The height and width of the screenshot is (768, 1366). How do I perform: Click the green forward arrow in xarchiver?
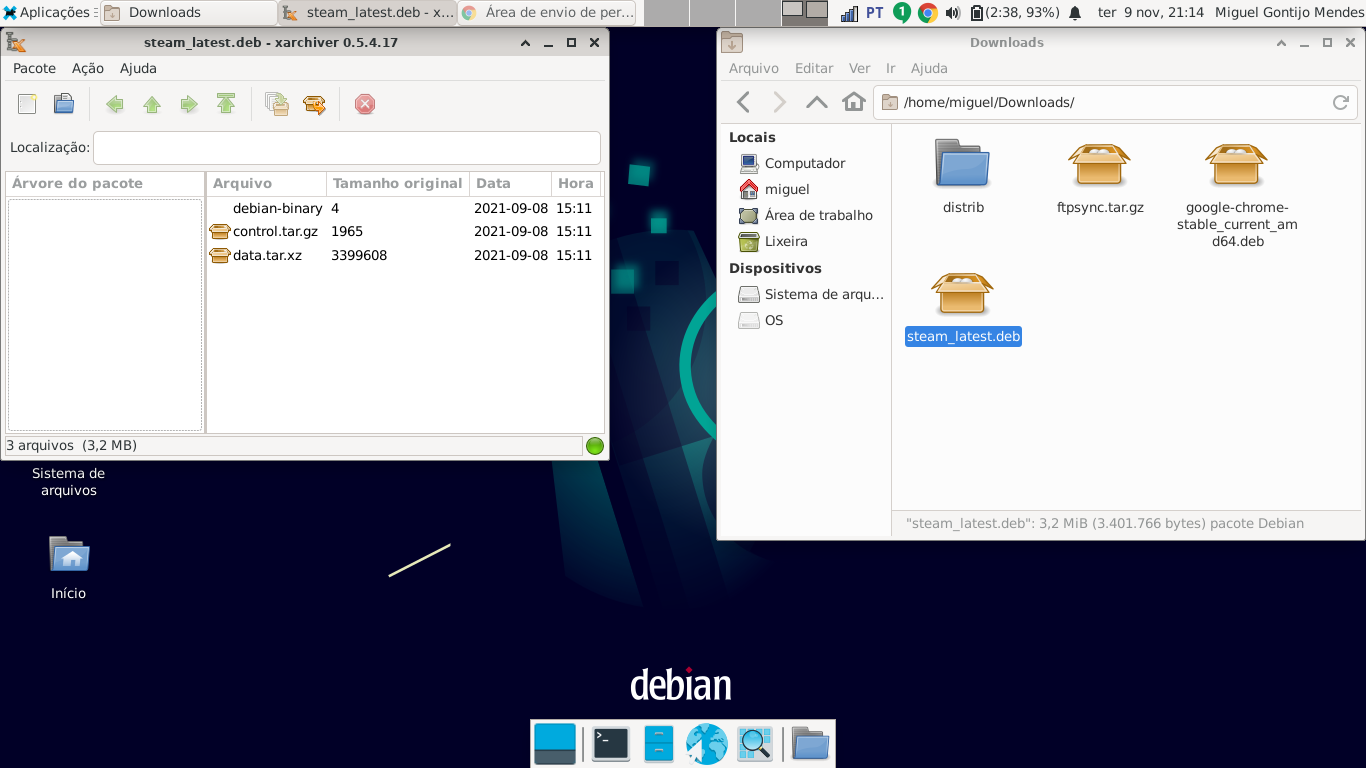point(189,104)
